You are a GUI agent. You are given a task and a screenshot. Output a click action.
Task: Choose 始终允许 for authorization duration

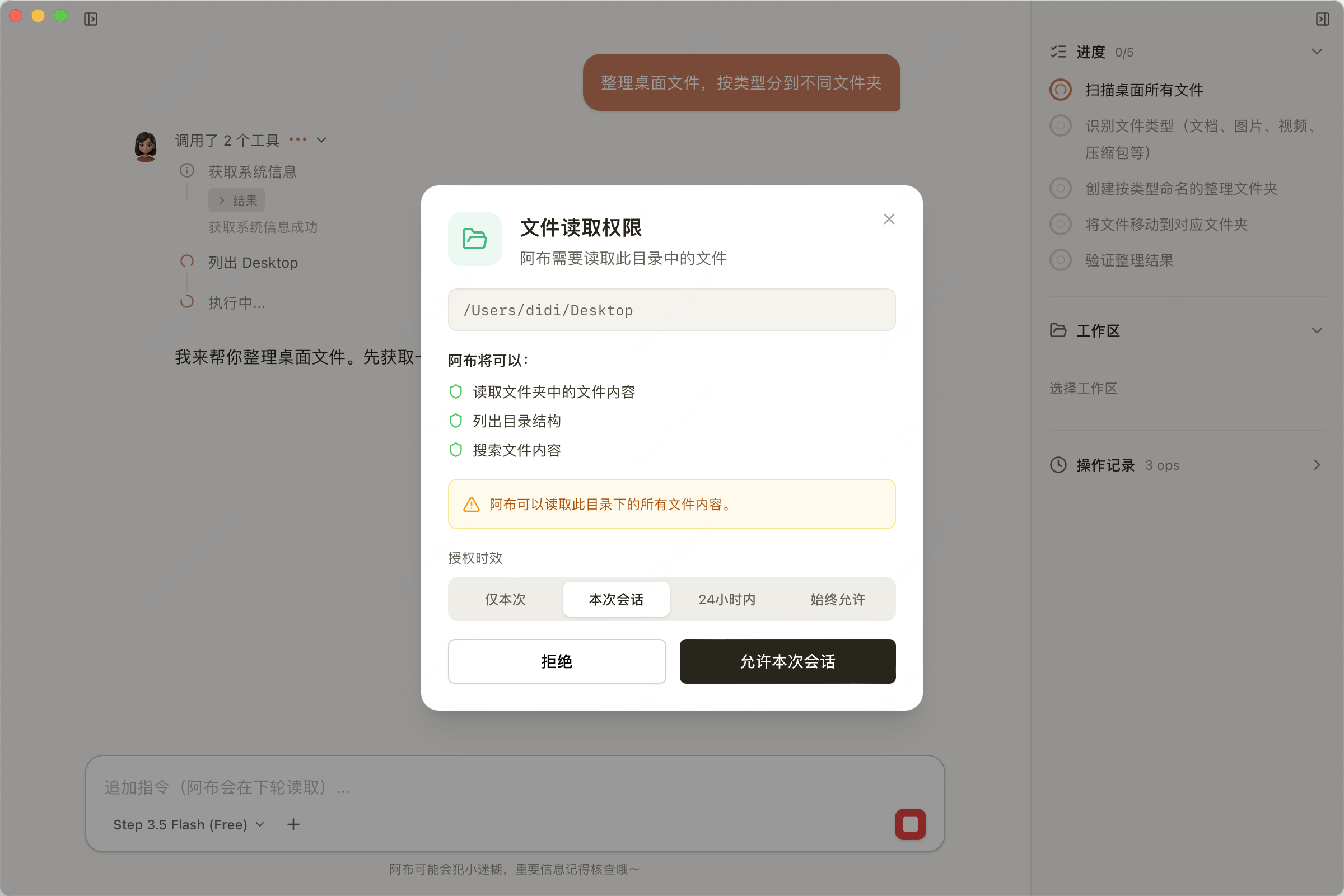(x=837, y=599)
